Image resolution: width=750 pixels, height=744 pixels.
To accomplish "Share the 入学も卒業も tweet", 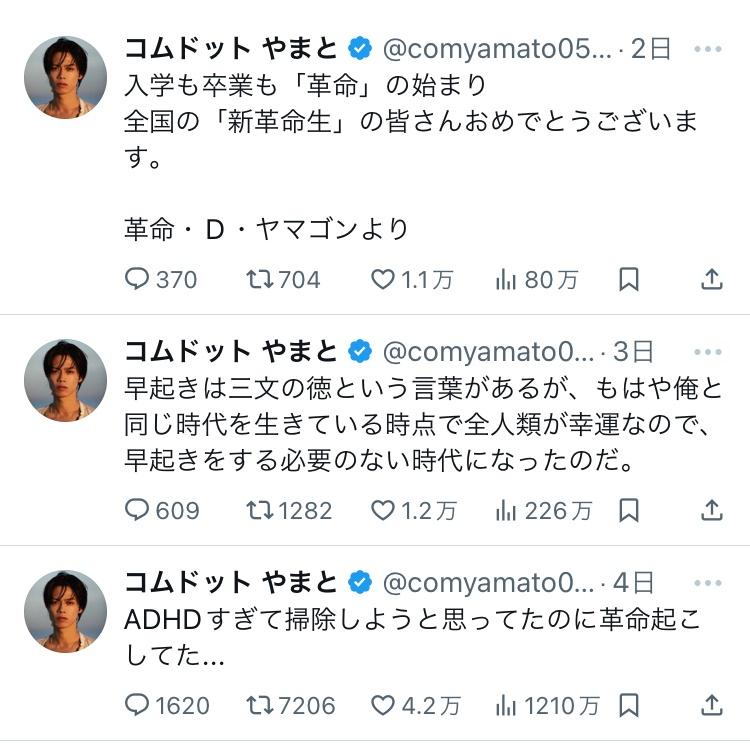I will pyautogui.click(x=711, y=280).
